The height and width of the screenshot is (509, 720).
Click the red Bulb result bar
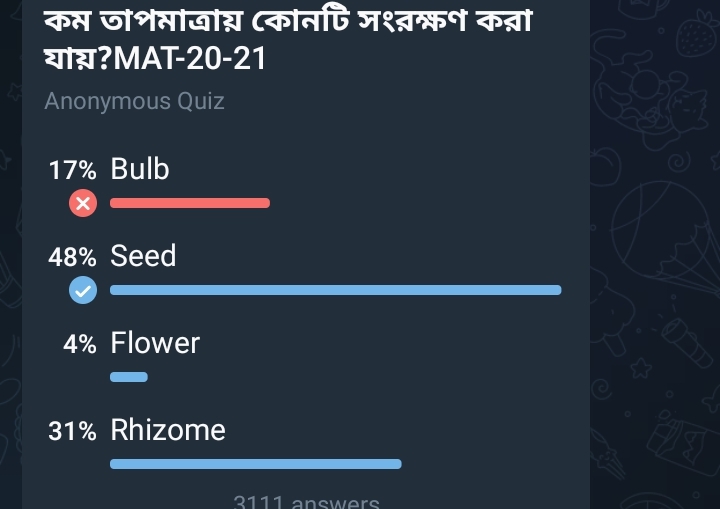pyautogui.click(x=190, y=203)
